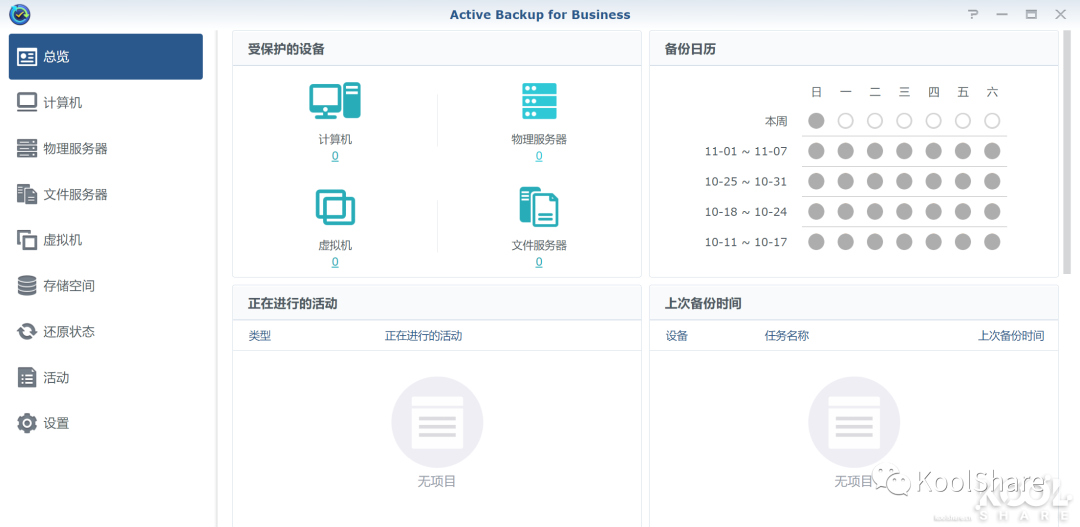Click the filled Sunday dot for 本周
Image resolution: width=1080 pixels, height=527 pixels.
816,121
